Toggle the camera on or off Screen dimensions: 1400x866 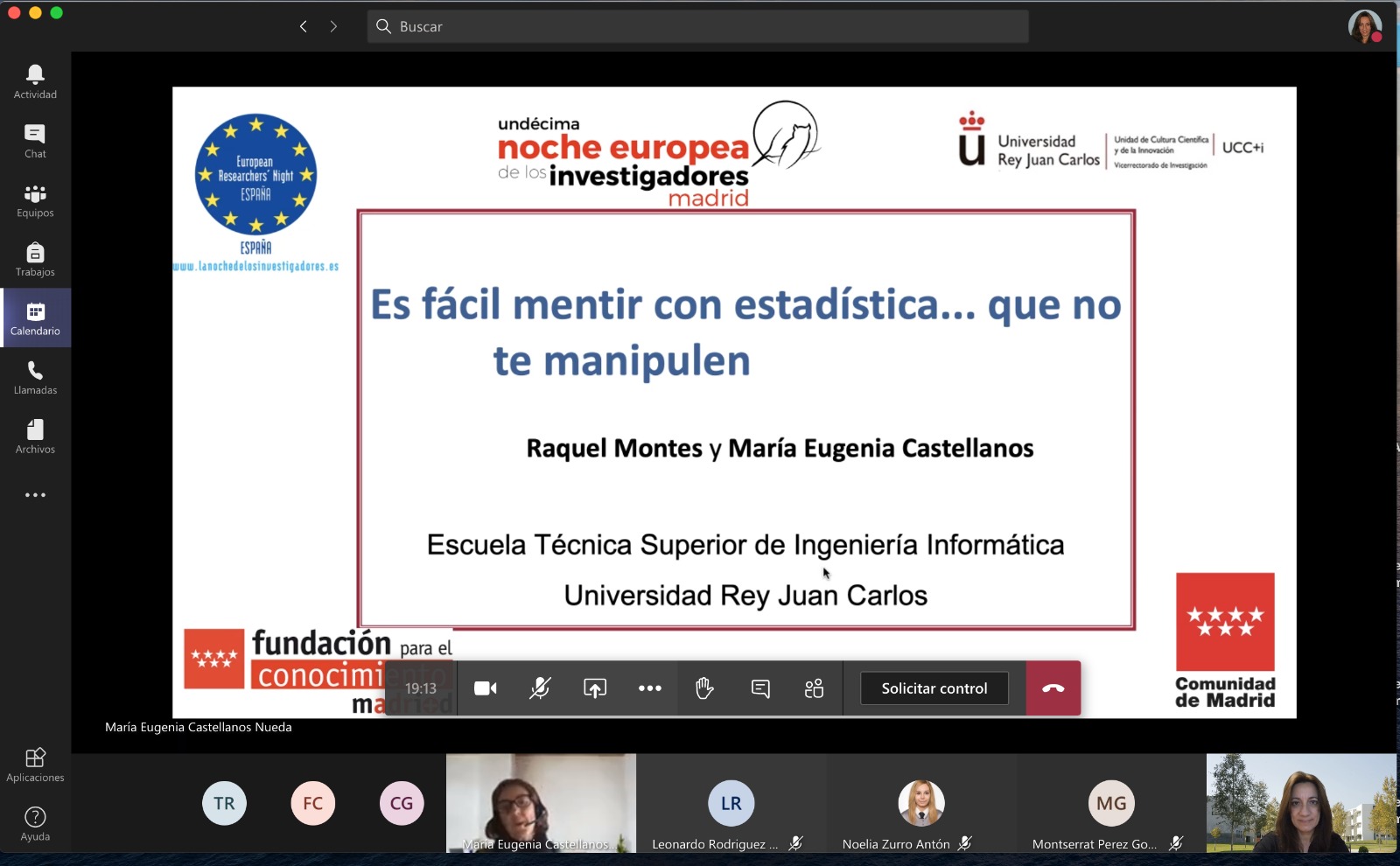(x=486, y=688)
